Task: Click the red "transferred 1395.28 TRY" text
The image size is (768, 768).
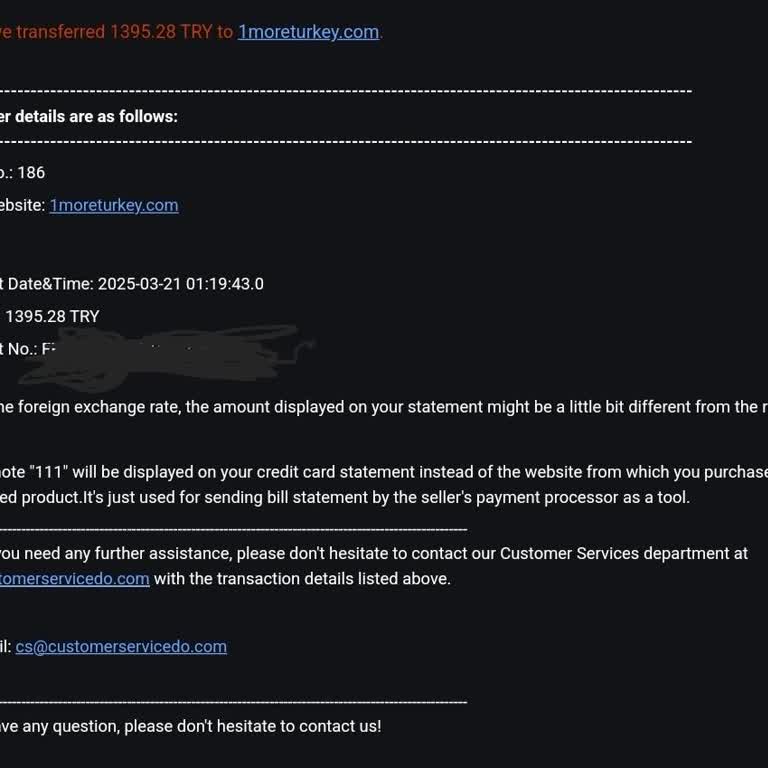Action: pos(110,32)
